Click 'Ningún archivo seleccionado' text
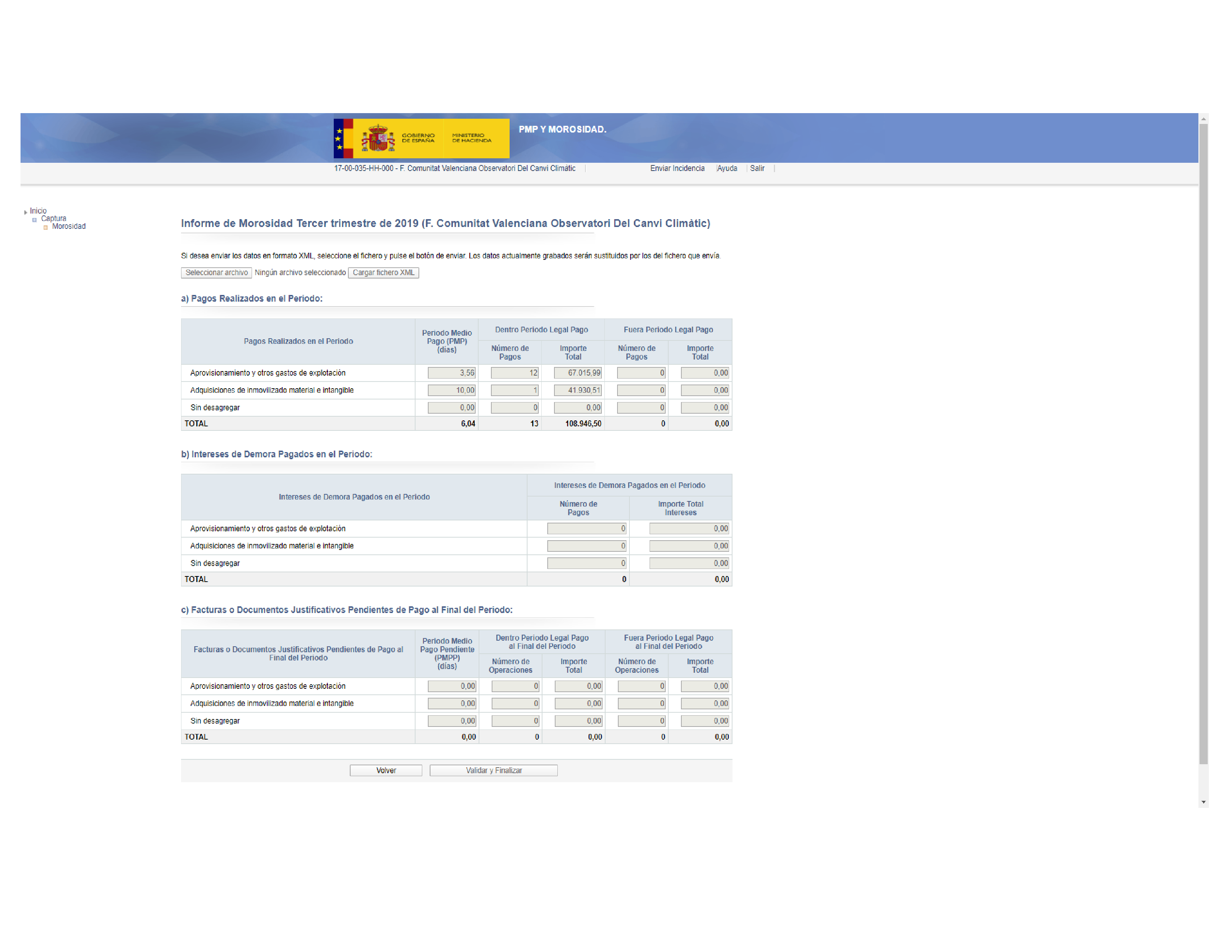The width and height of the screenshot is (1232, 952). point(300,273)
